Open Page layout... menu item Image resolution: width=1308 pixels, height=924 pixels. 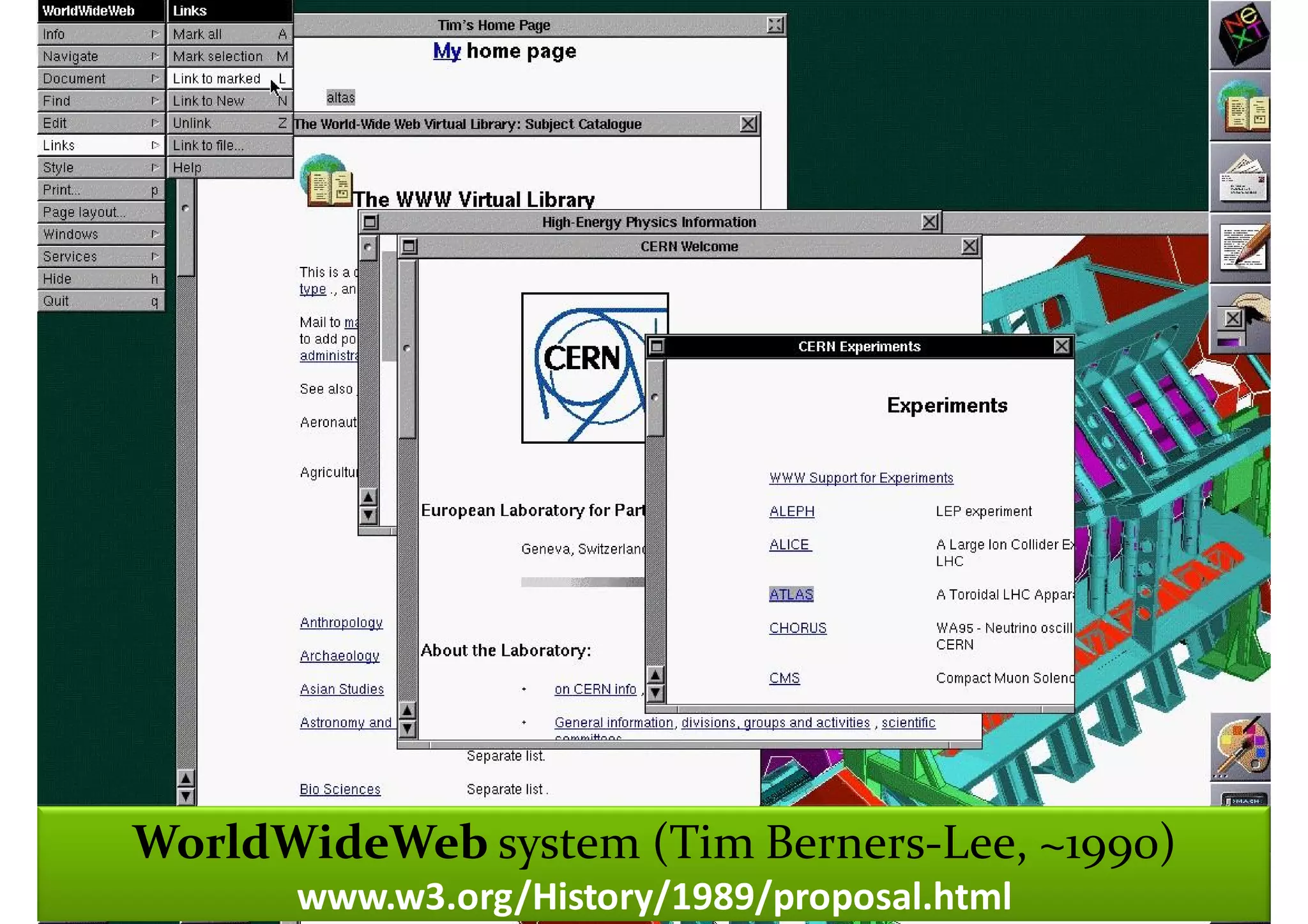click(x=101, y=212)
